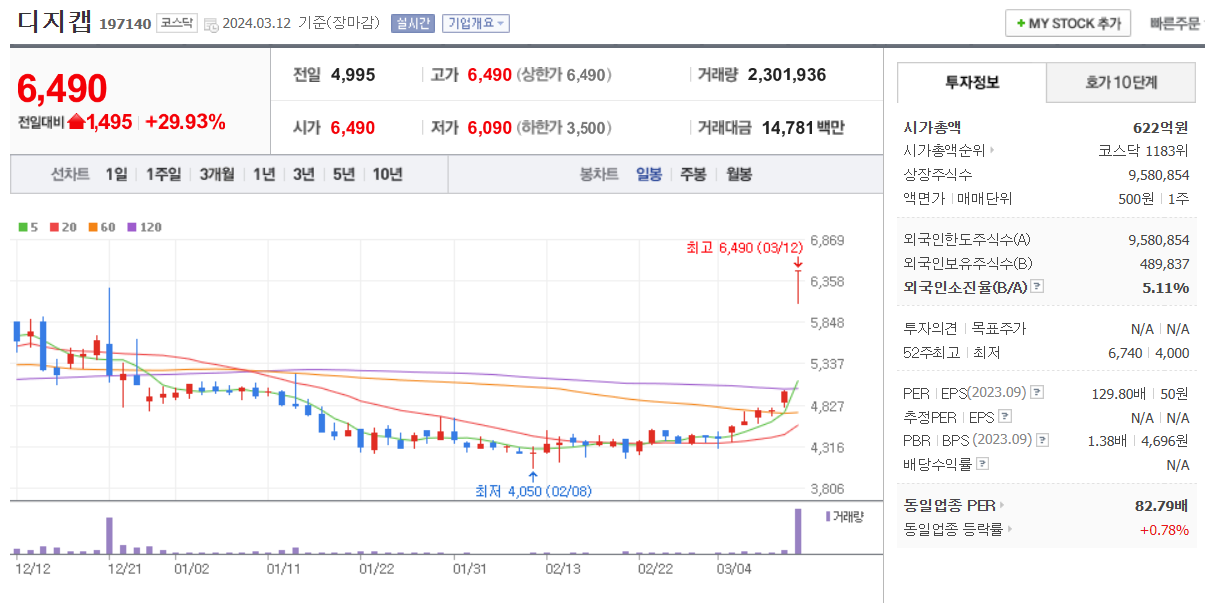This screenshot has height=603, width=1205.
Task: Click the +29.93% change rate
Action: click(x=185, y=122)
